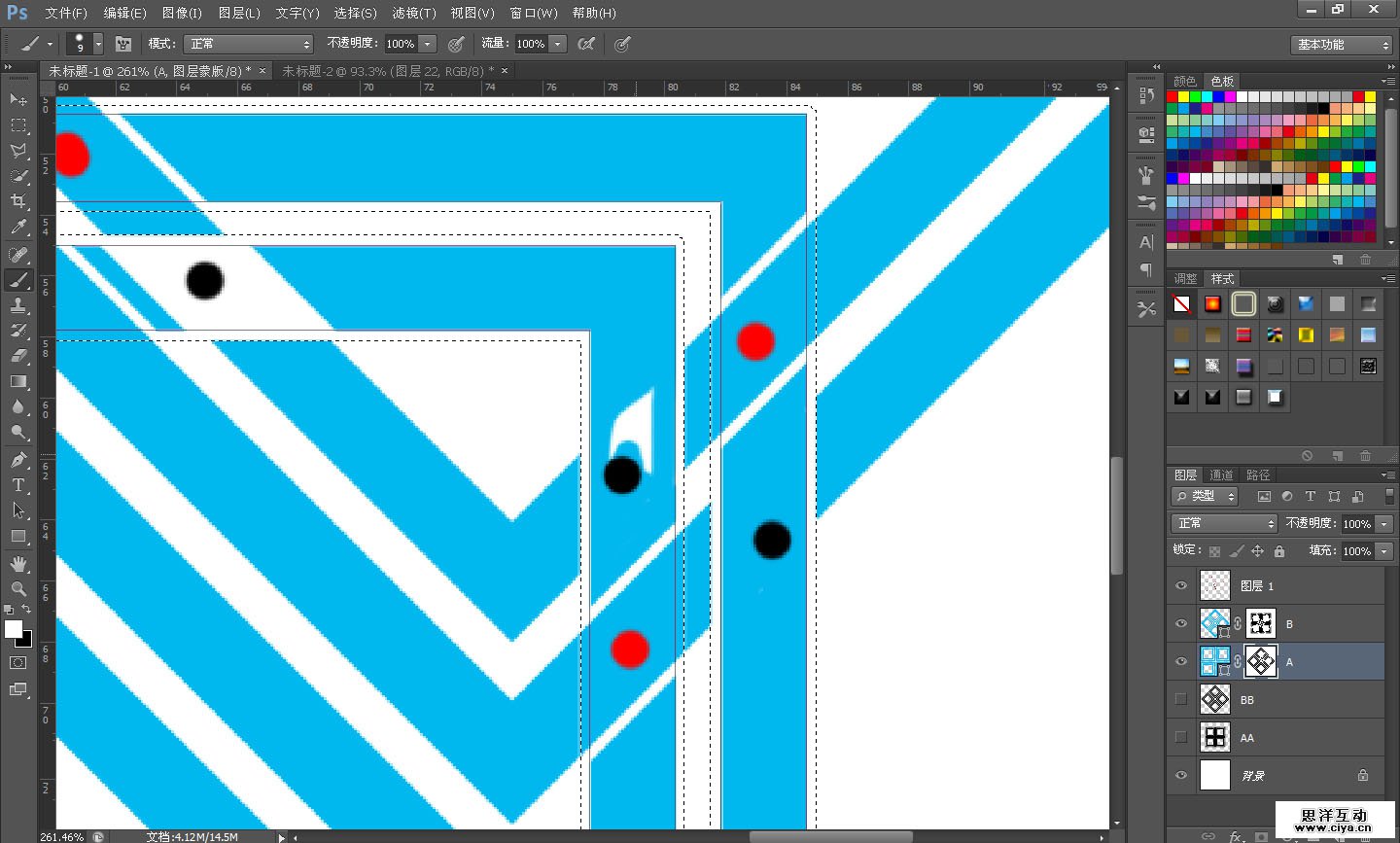Select the Rectangular Marquee tool
The width and height of the screenshot is (1400, 843).
coord(18,125)
